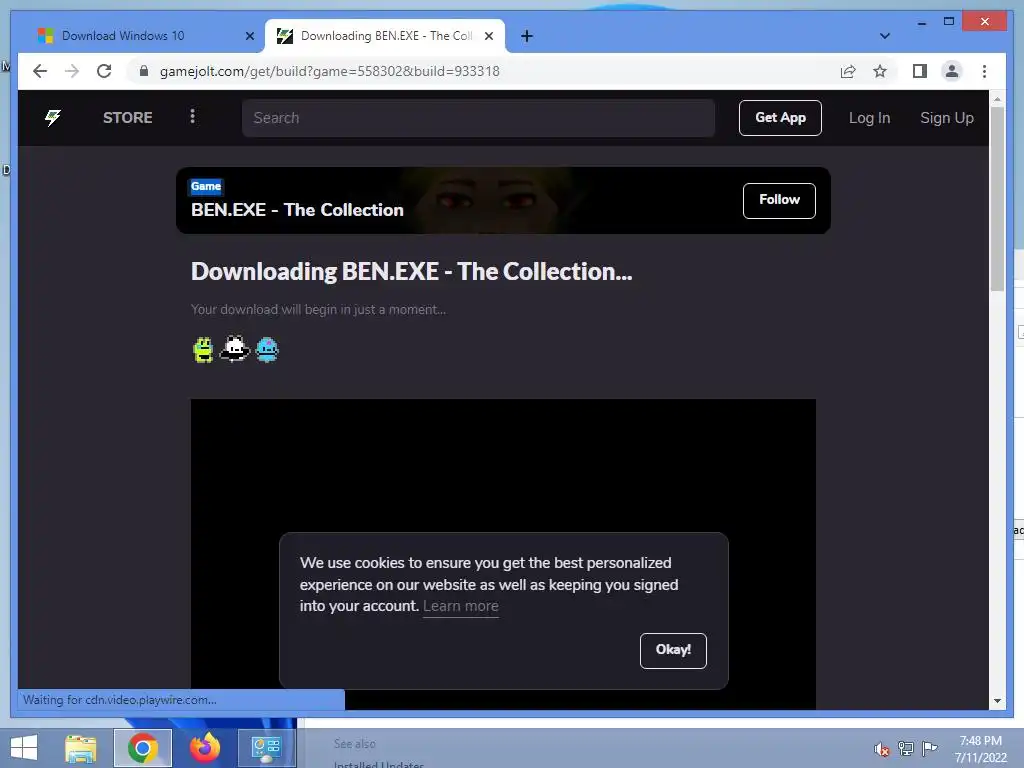
Task: Click 'Your download will begin' text
Action: pyautogui.click(x=318, y=310)
